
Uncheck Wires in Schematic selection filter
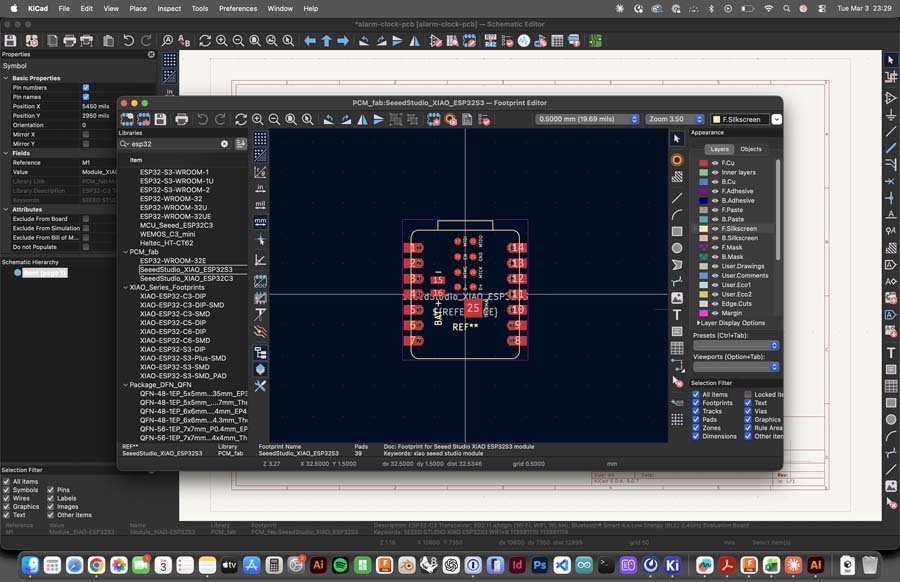pyautogui.click(x=6, y=498)
